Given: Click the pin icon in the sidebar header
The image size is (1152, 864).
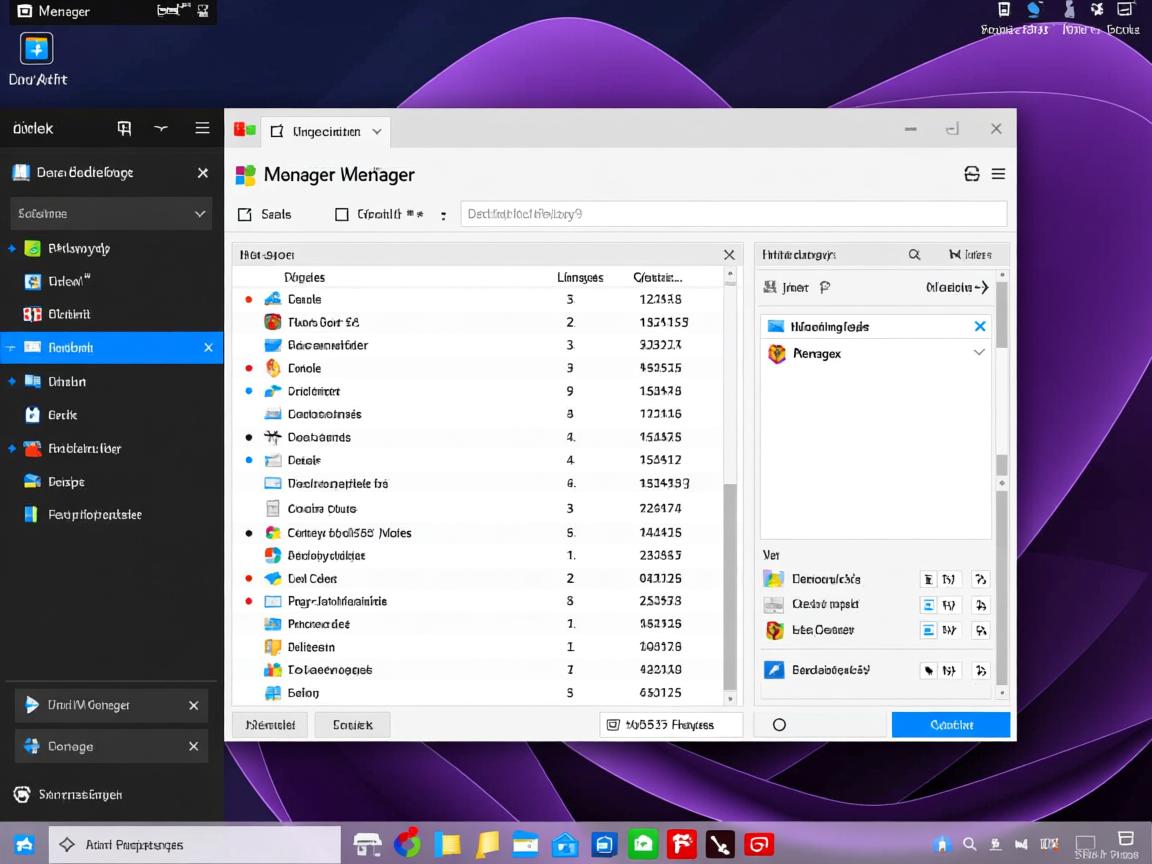Looking at the screenshot, I should [124, 128].
